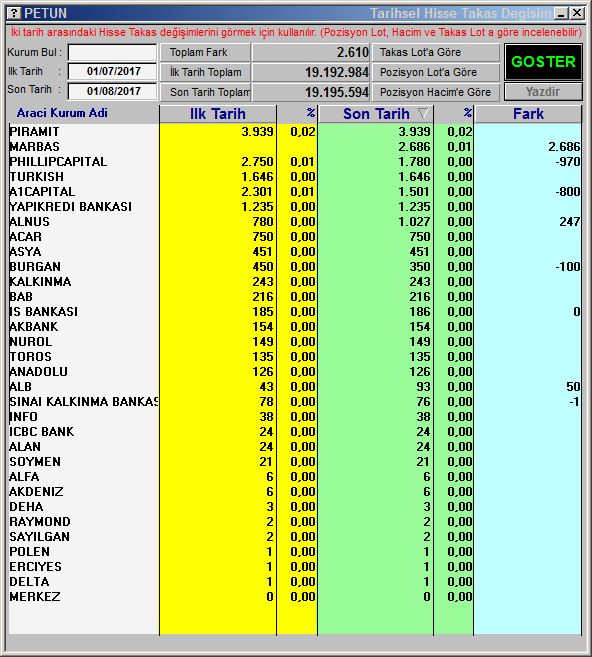Click the Son Tarih Toplam label button
592x657 pixels.
coord(205,92)
